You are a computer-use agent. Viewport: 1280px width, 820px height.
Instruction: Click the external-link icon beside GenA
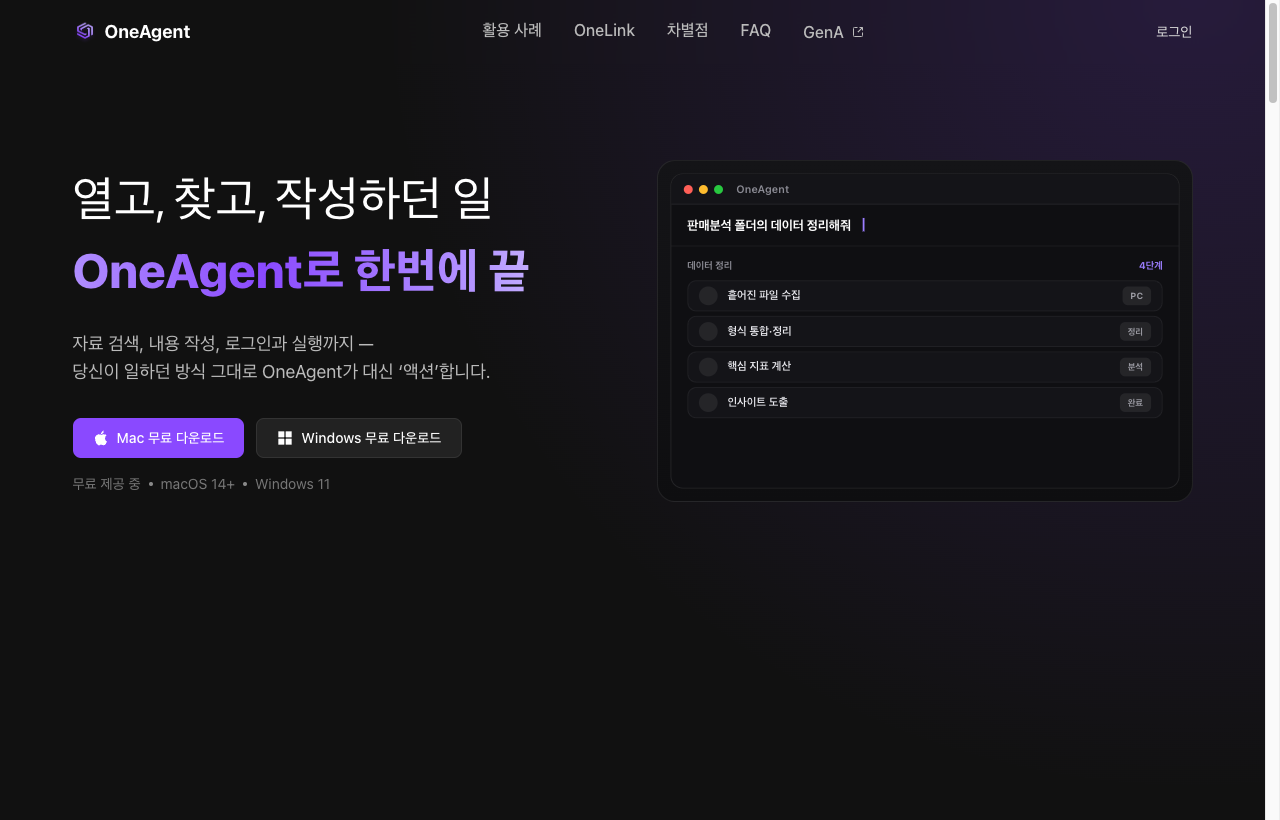point(858,32)
